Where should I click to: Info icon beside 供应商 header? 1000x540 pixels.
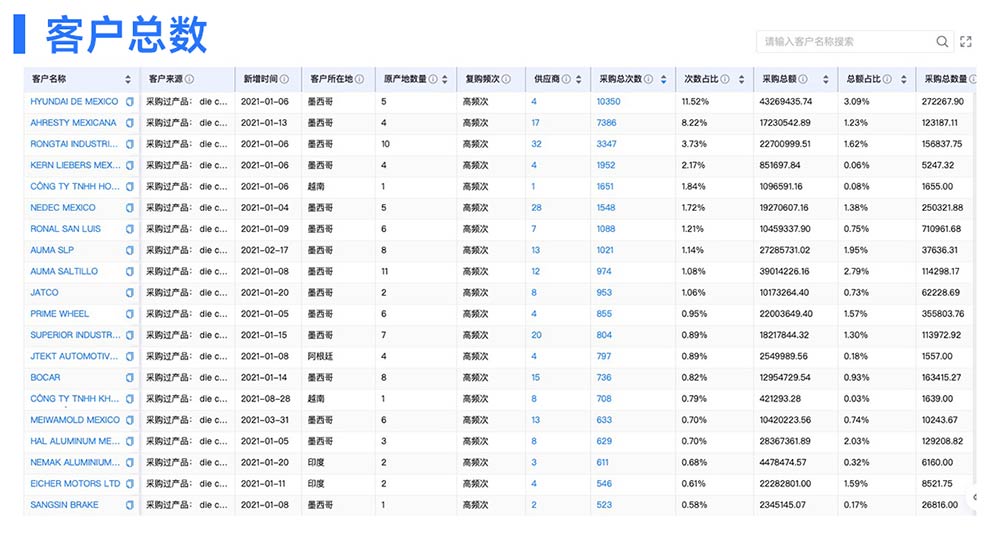click(x=566, y=79)
